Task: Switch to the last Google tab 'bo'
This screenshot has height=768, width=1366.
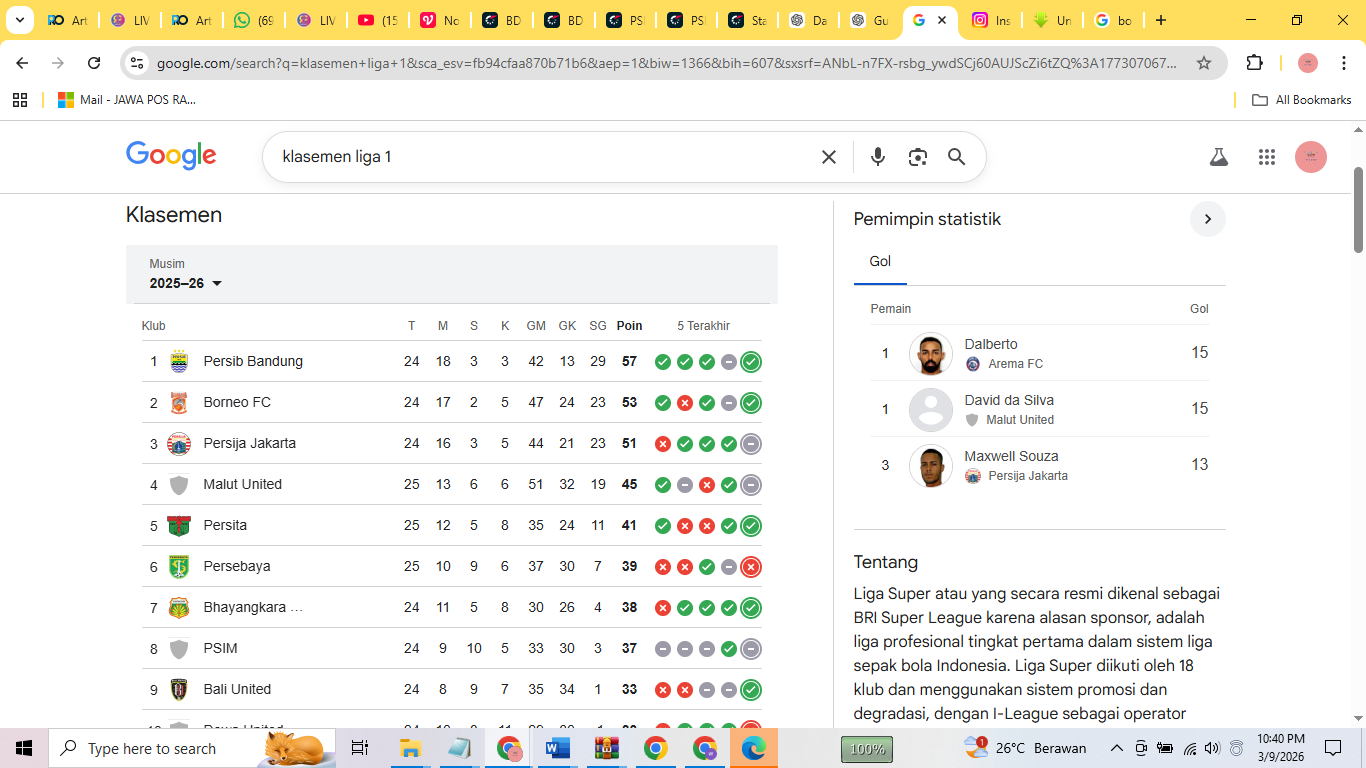Action: tap(1114, 20)
